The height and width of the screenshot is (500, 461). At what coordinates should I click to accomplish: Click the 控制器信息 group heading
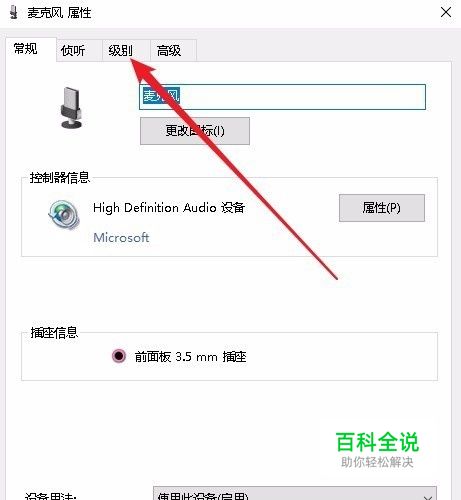pyautogui.click(x=60, y=178)
